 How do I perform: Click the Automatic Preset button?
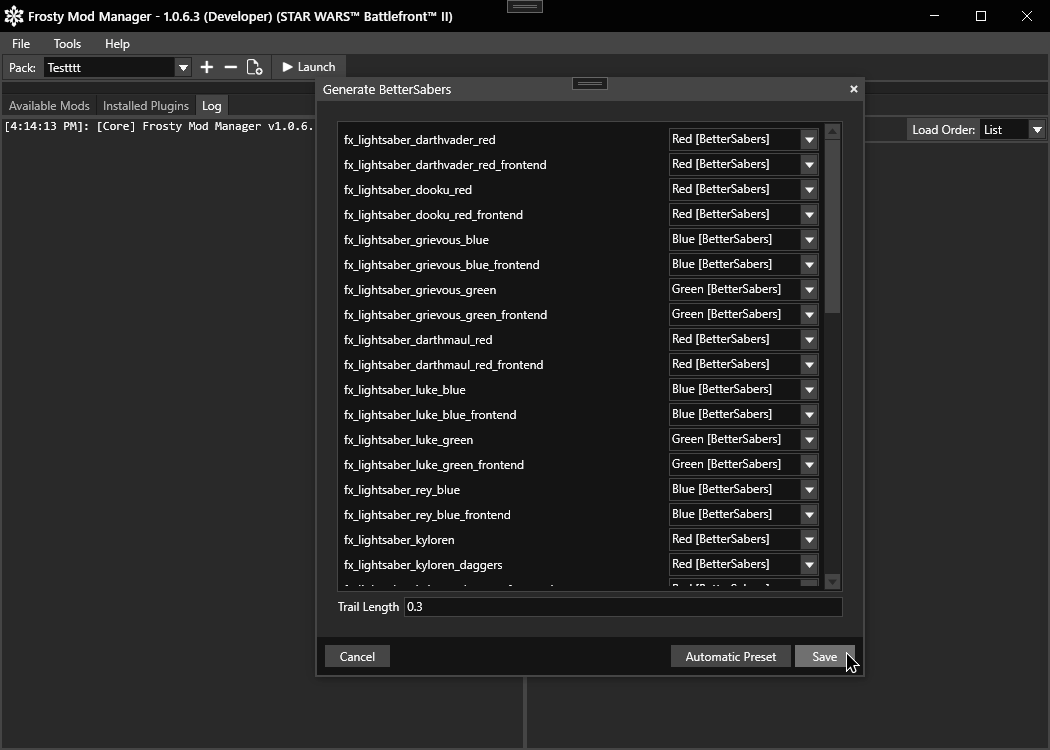[731, 657]
